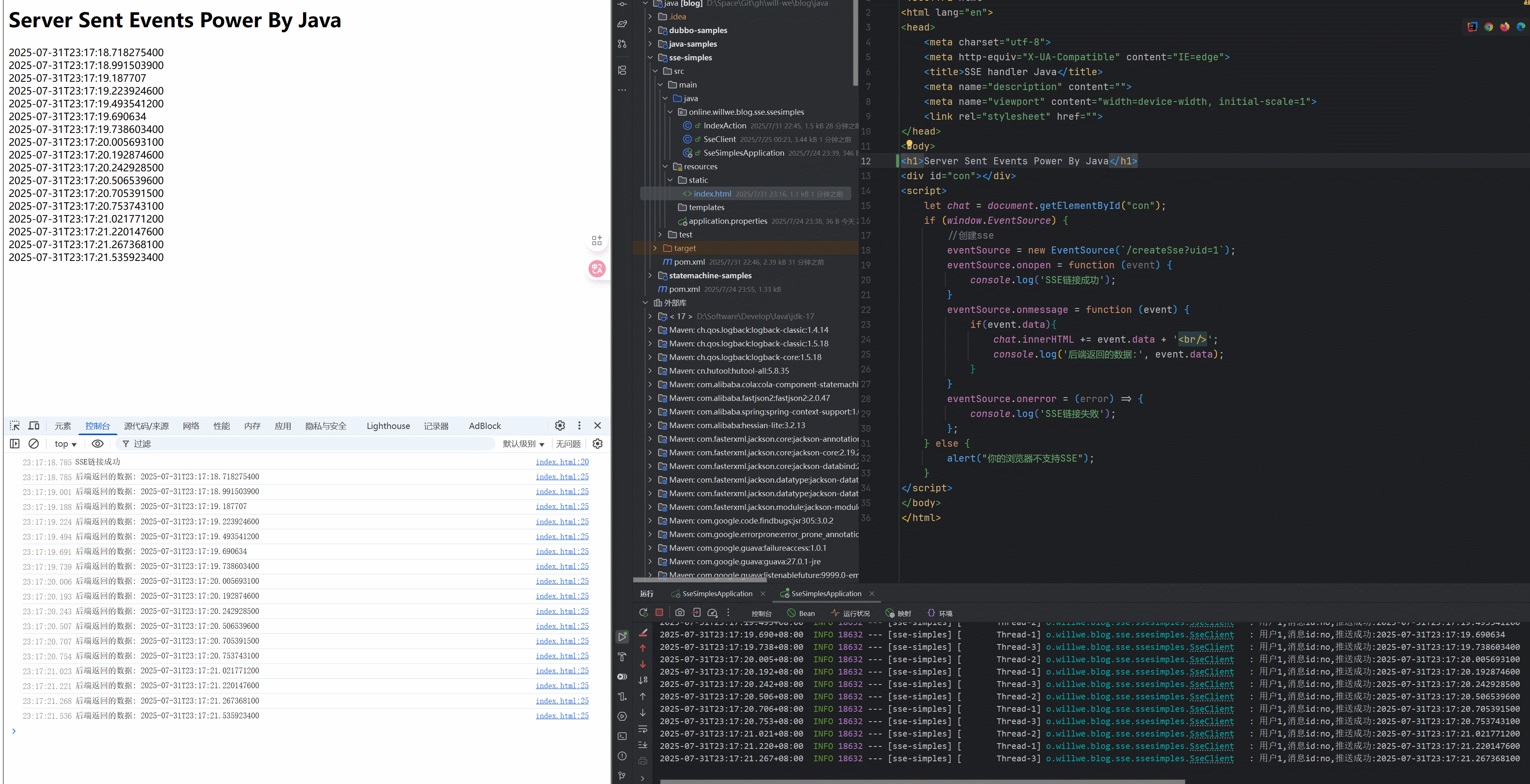The image size is (1530, 784).
Task: Switch to the 网络 DevTools tab
Action: pos(191,426)
